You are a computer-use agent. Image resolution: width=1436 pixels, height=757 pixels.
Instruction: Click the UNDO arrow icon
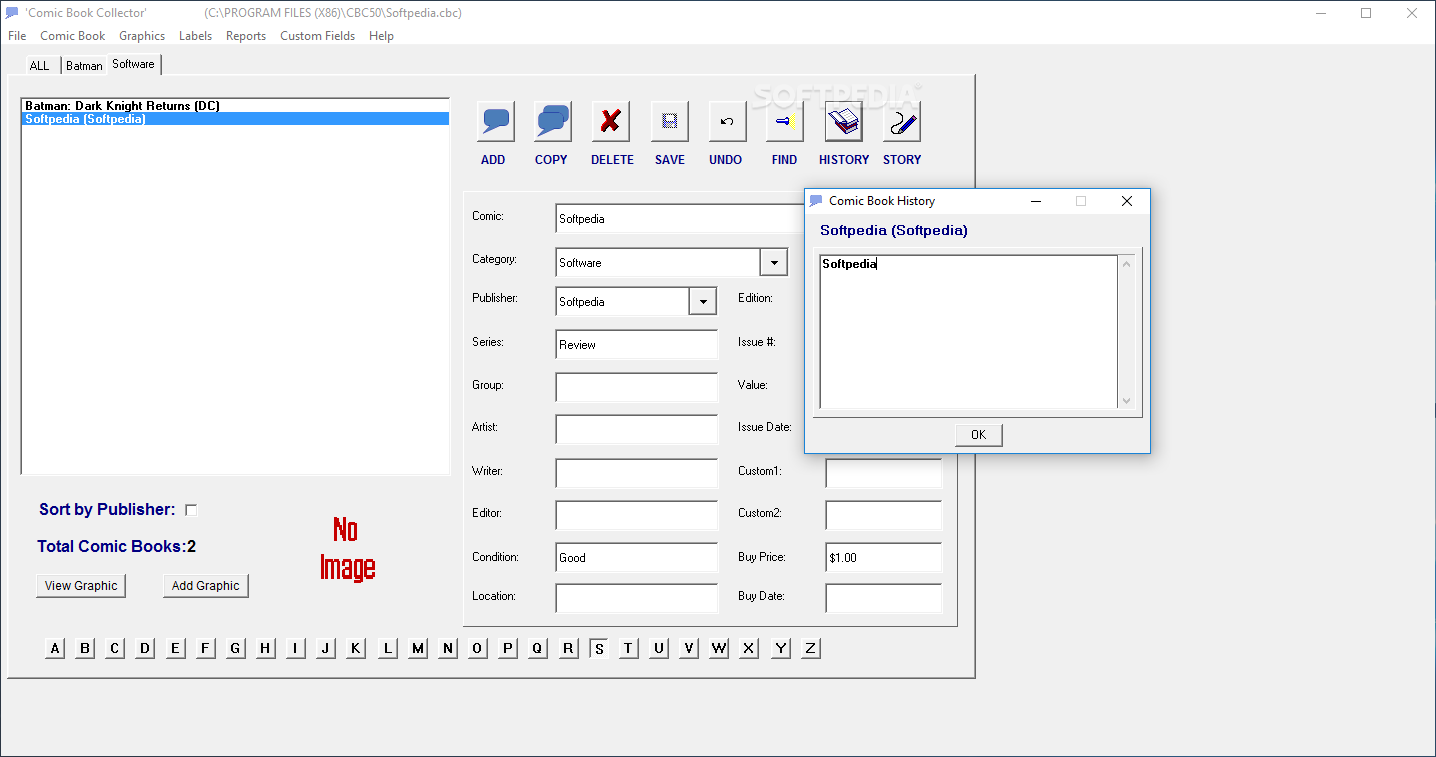728,122
